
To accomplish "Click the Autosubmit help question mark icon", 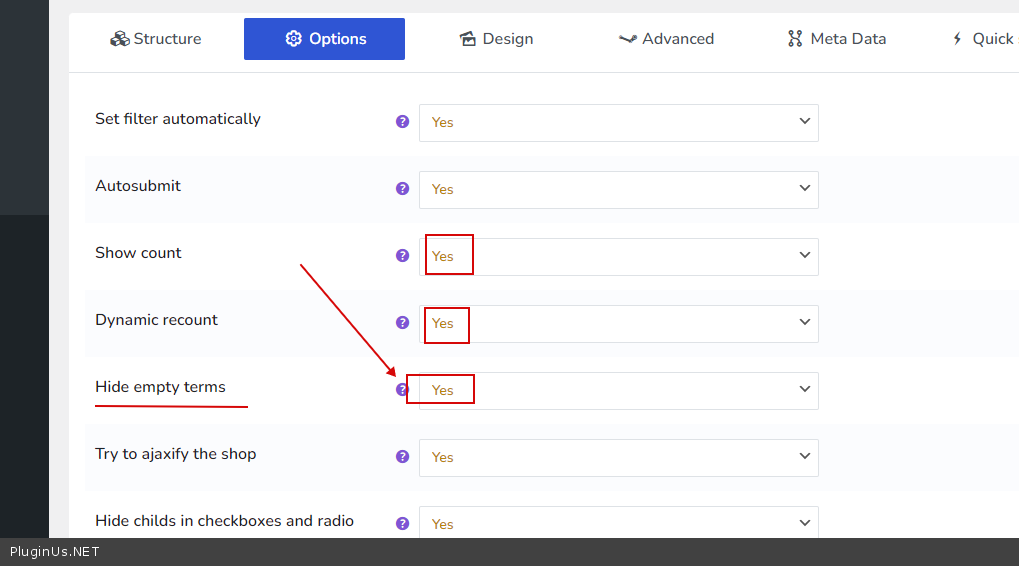I will click(402, 189).
